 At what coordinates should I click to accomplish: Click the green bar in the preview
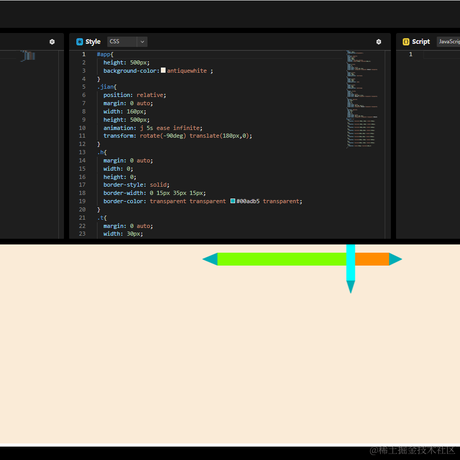282,259
